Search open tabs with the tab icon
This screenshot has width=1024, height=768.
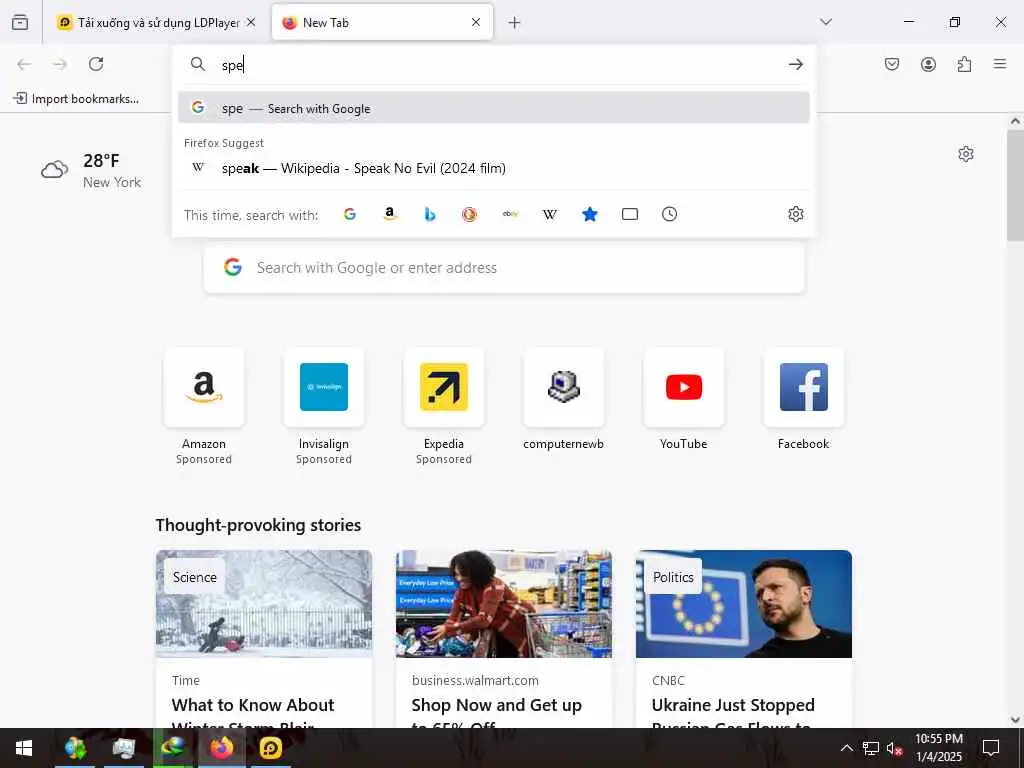630,214
